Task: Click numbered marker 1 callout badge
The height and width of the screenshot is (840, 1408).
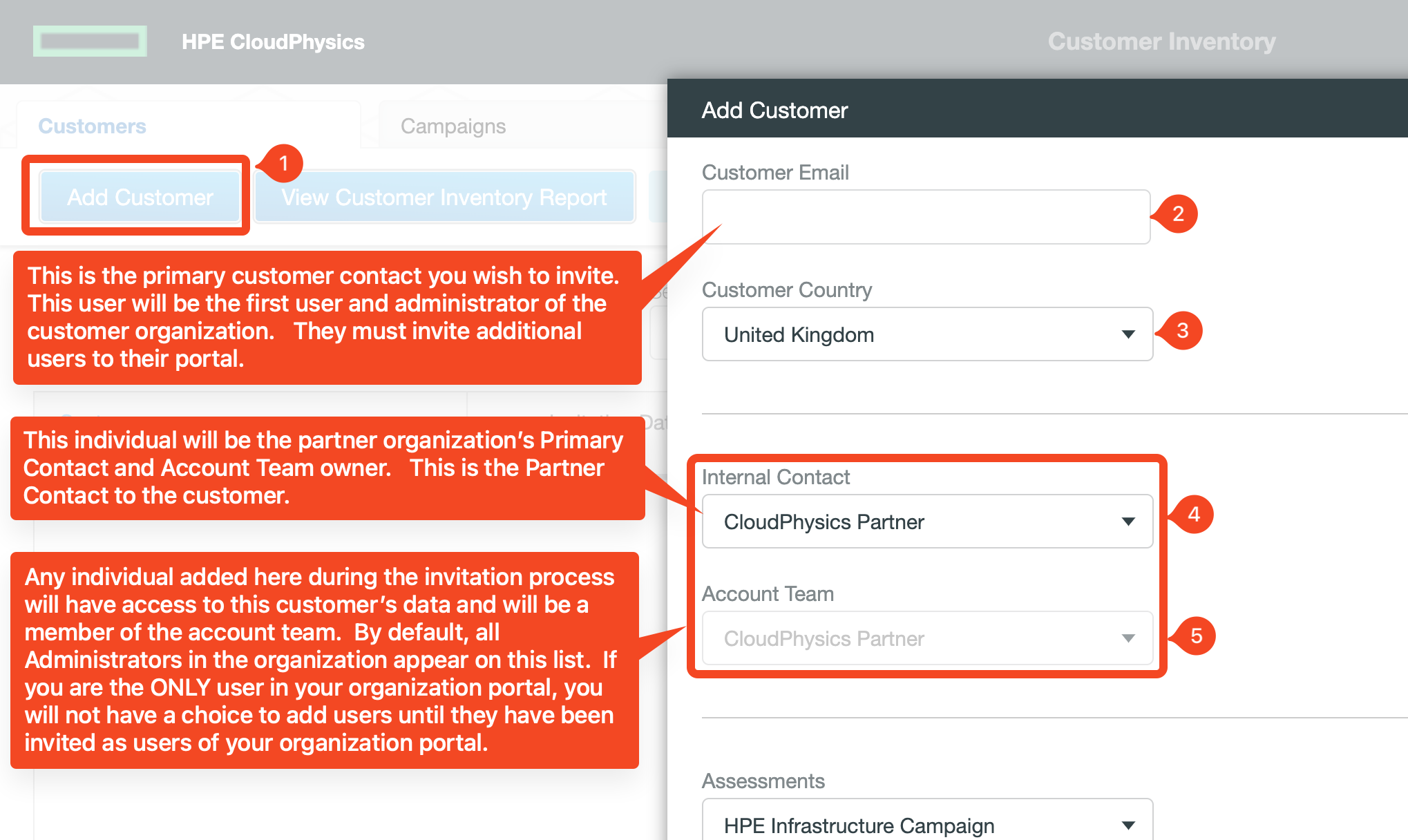Action: click(283, 164)
